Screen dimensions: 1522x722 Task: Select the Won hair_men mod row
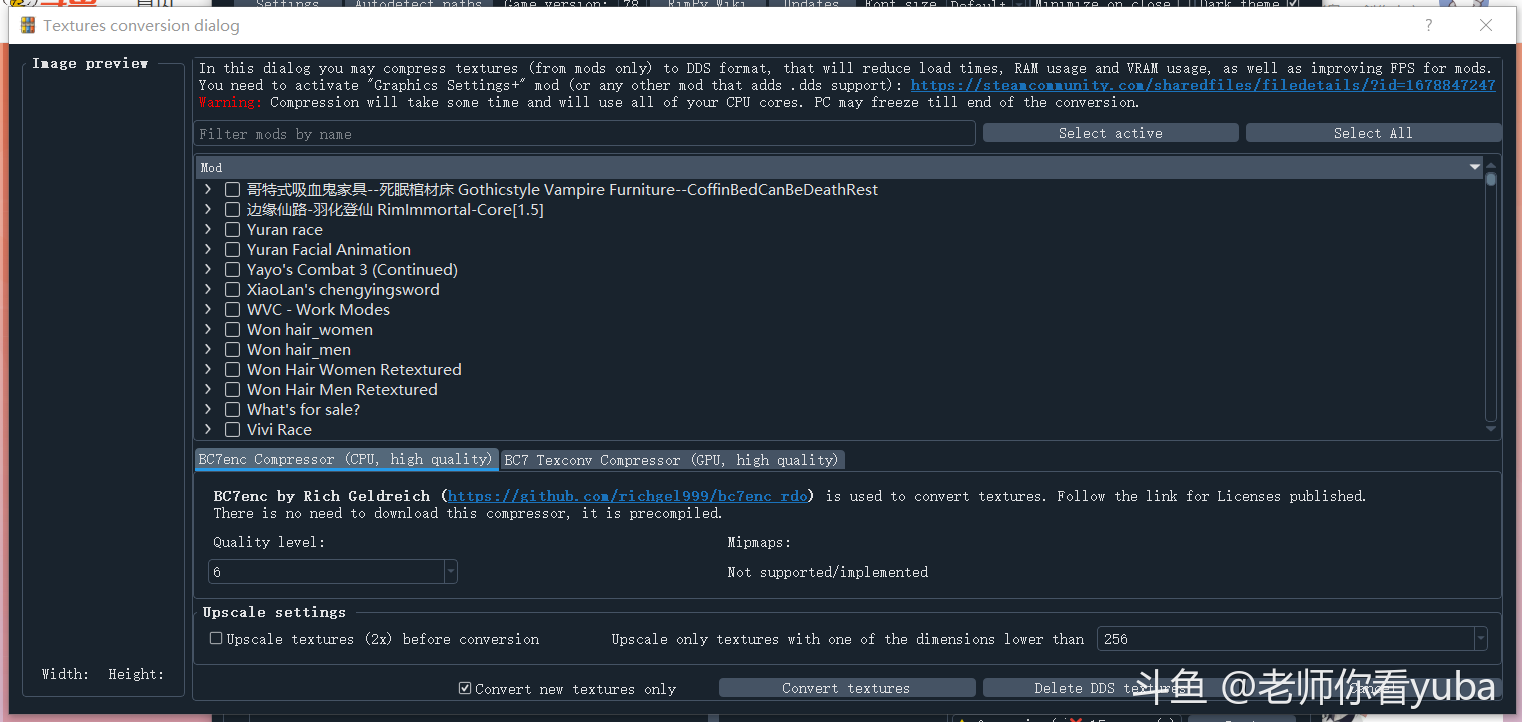coord(299,349)
